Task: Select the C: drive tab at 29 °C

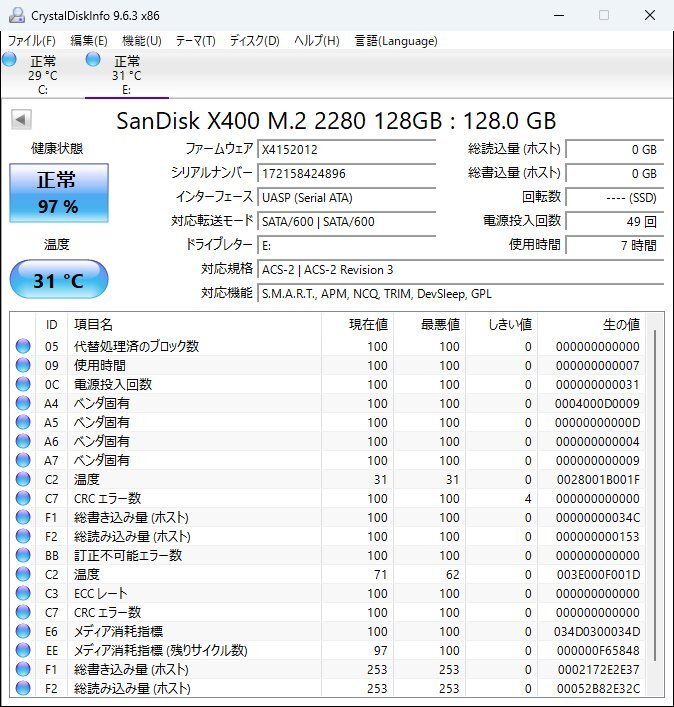Action: tap(42, 74)
